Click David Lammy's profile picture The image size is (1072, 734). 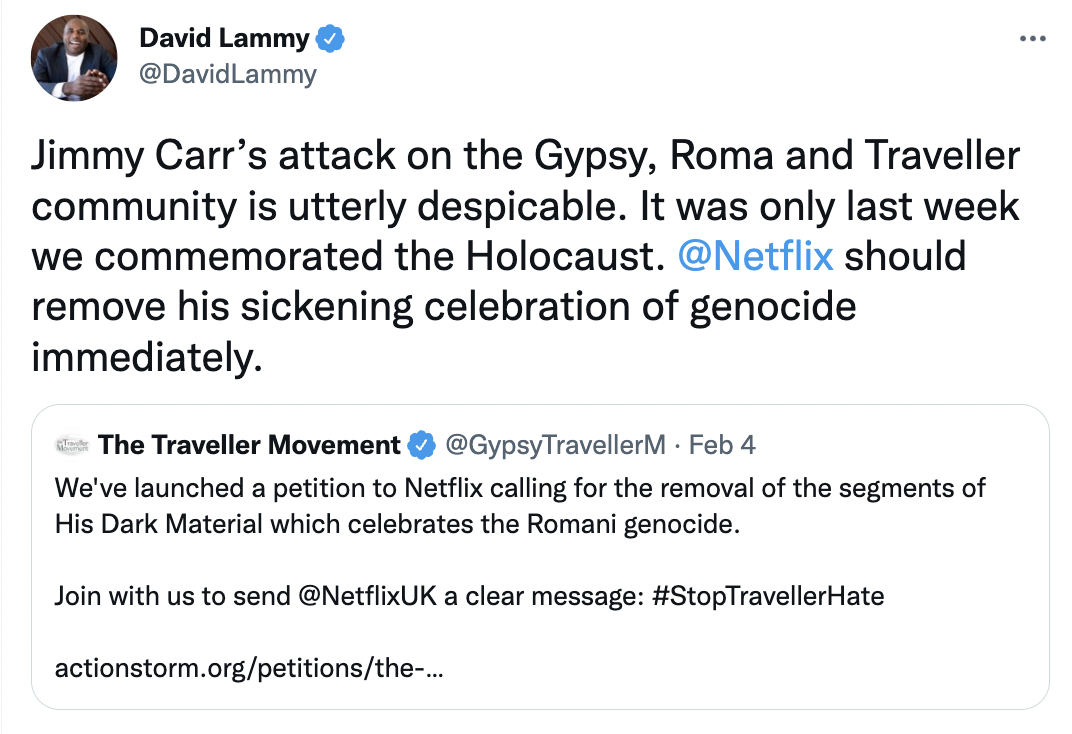(x=74, y=58)
